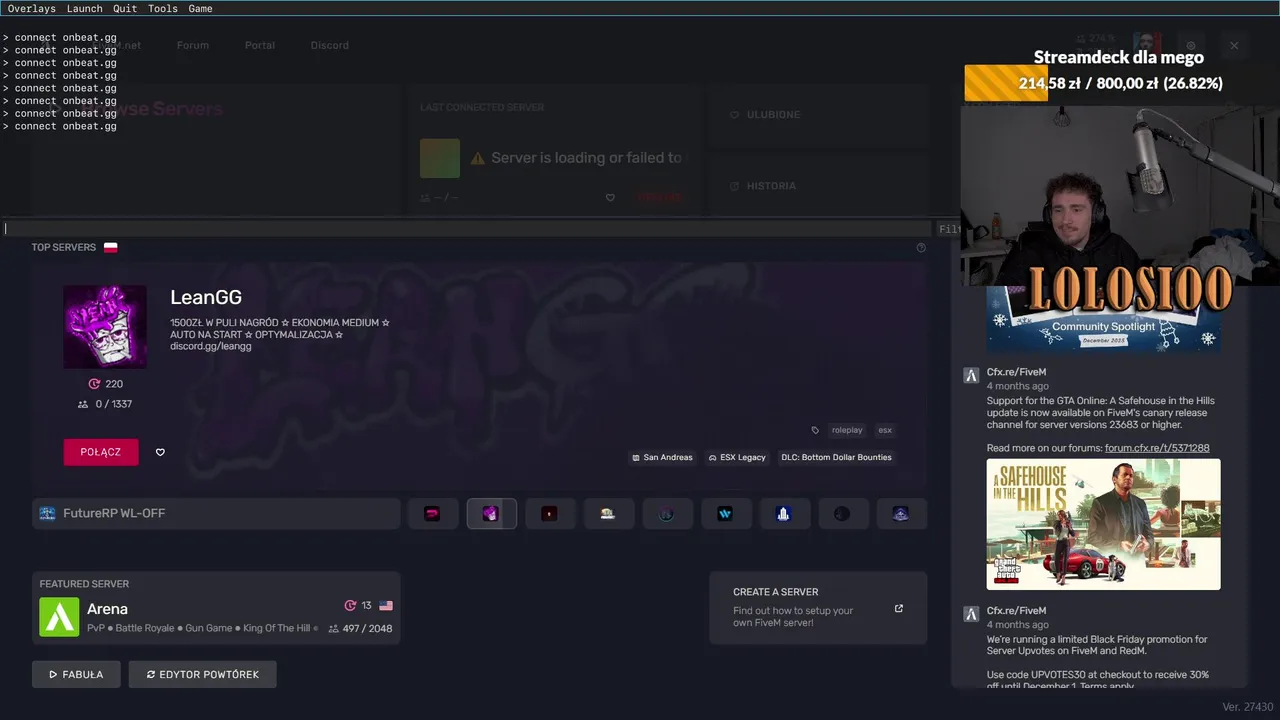Open the Portal navigation link

[x=260, y=45]
